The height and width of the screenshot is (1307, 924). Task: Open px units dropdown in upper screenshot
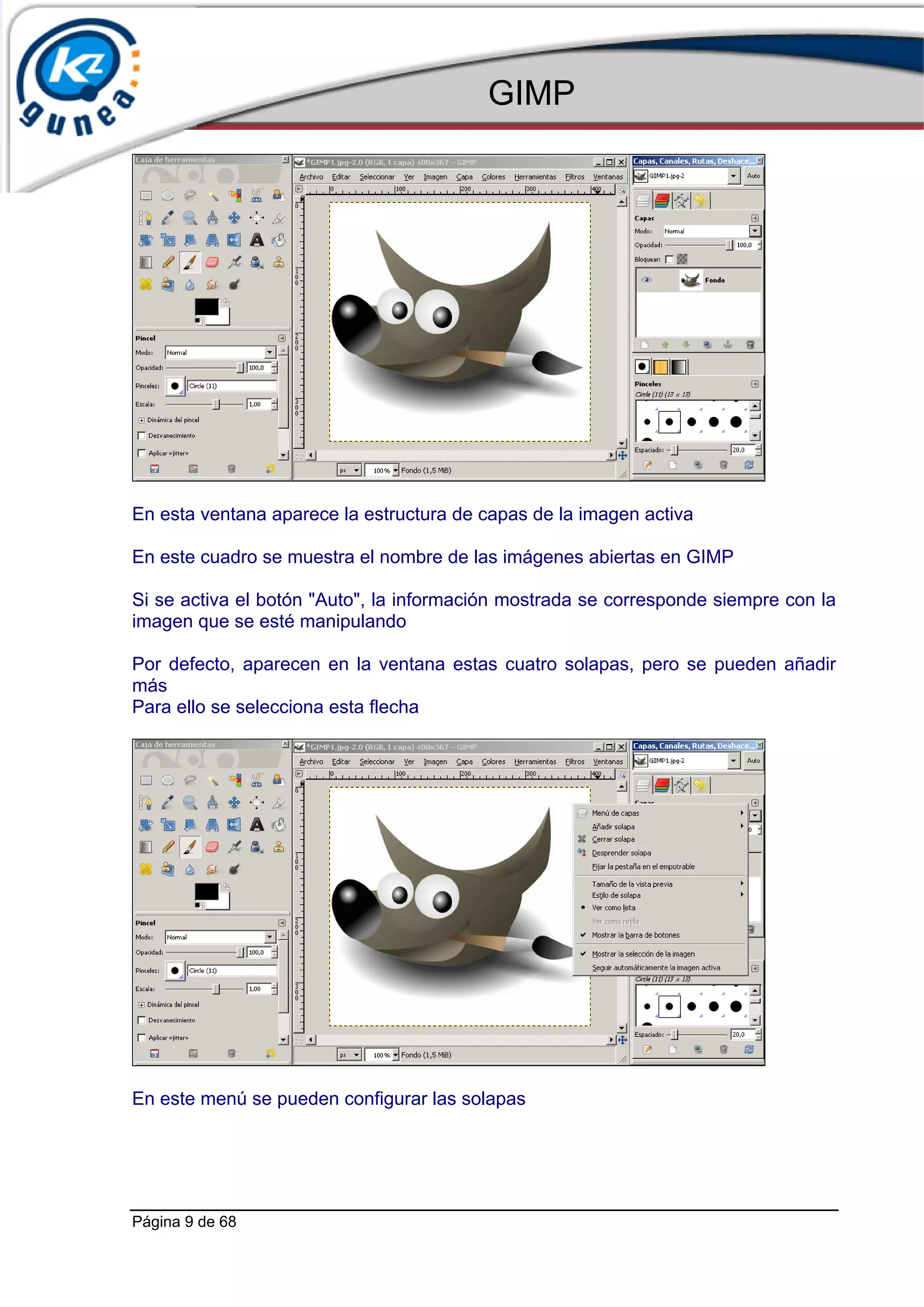coord(350,470)
